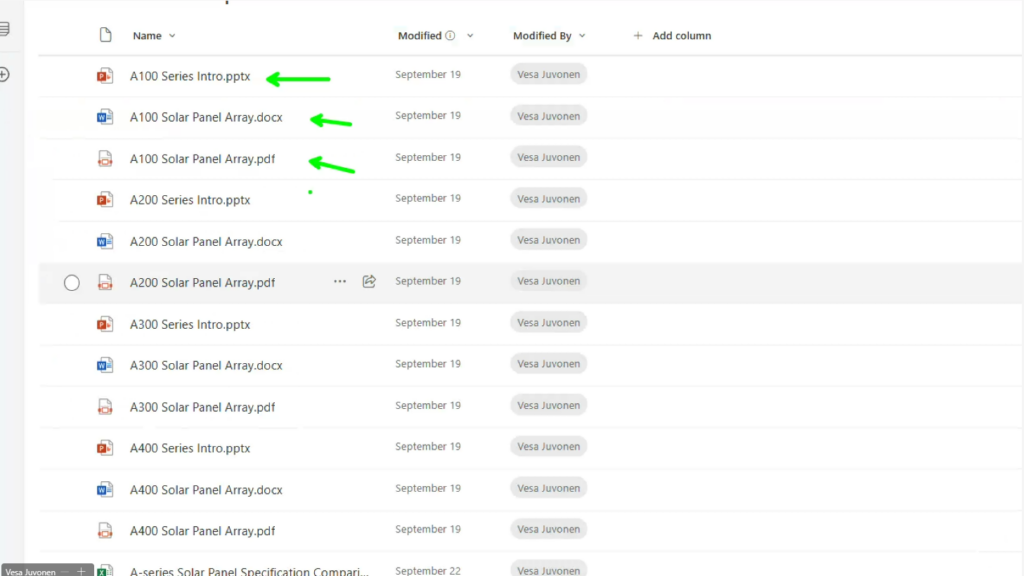Click the Name column header label

pyautogui.click(x=147, y=36)
